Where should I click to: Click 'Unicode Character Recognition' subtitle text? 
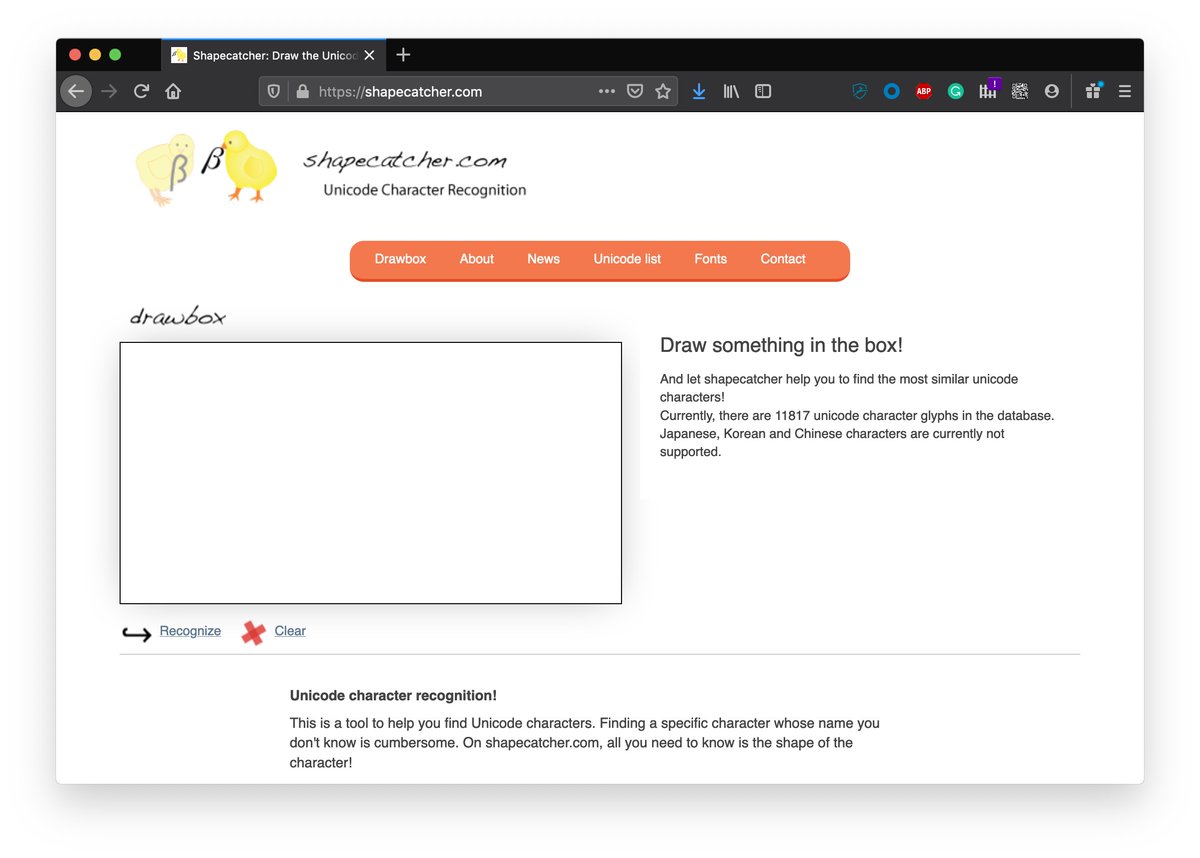pyautogui.click(x=425, y=190)
